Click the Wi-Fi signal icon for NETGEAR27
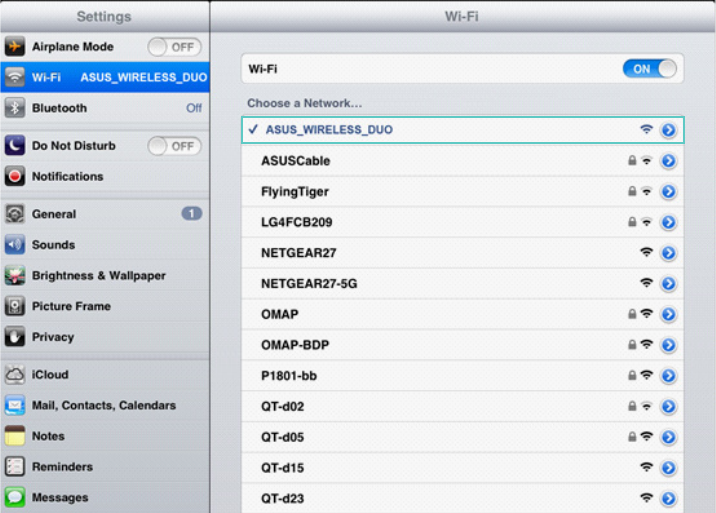The height and width of the screenshot is (513, 716). (646, 252)
